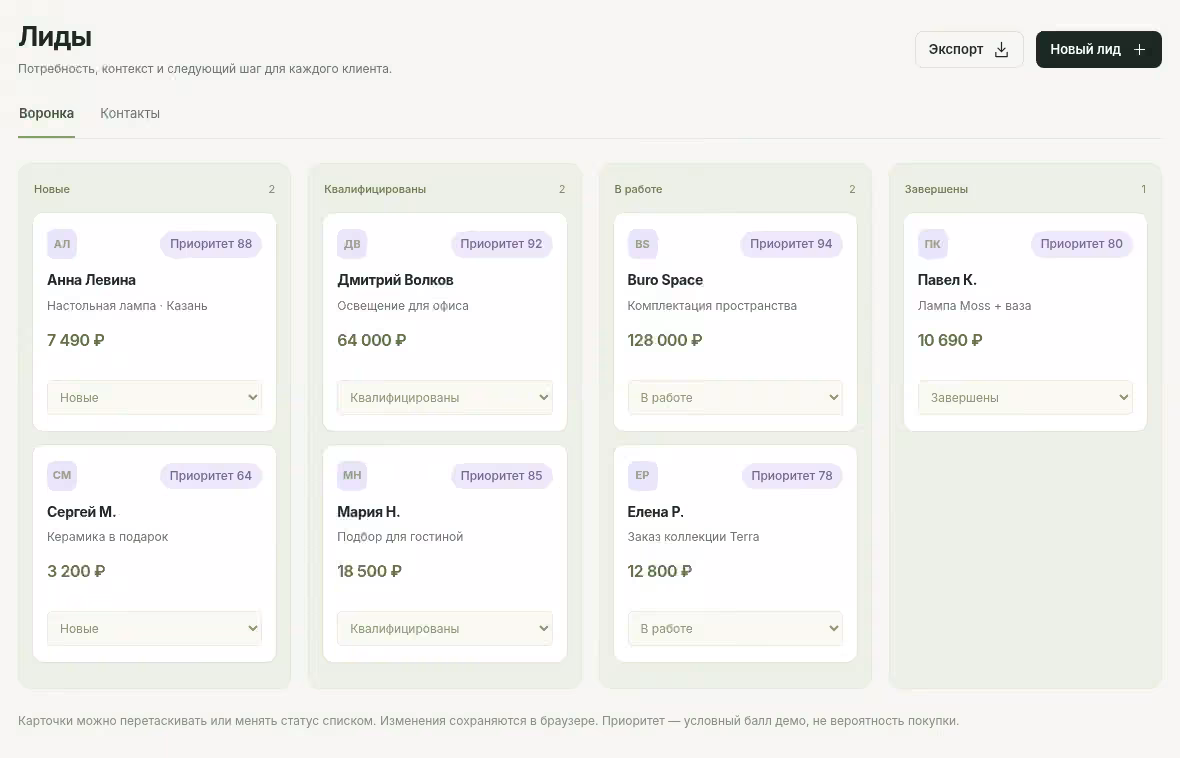Click the amount 18 500 ₽
This screenshot has width=1180, height=758.
pyautogui.click(x=370, y=571)
